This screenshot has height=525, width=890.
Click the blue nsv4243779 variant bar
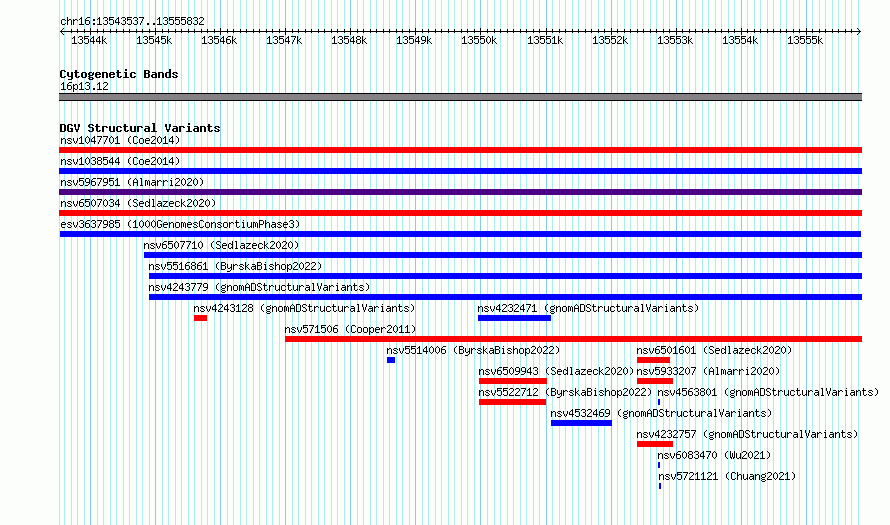click(x=505, y=297)
